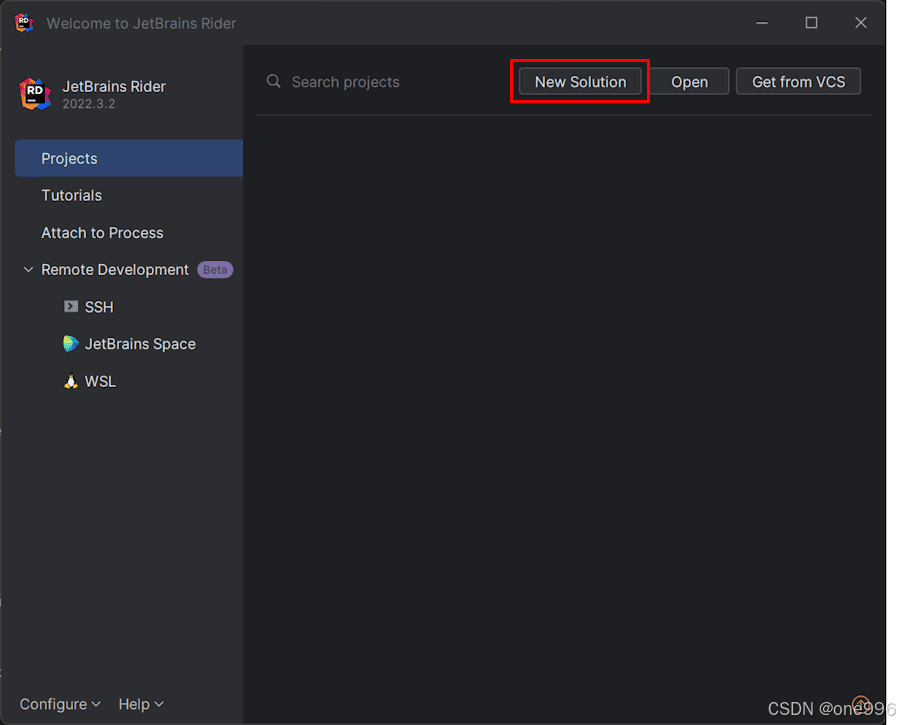Open the SSH remote option
Viewport: 900px width, 725px height.
[x=99, y=307]
